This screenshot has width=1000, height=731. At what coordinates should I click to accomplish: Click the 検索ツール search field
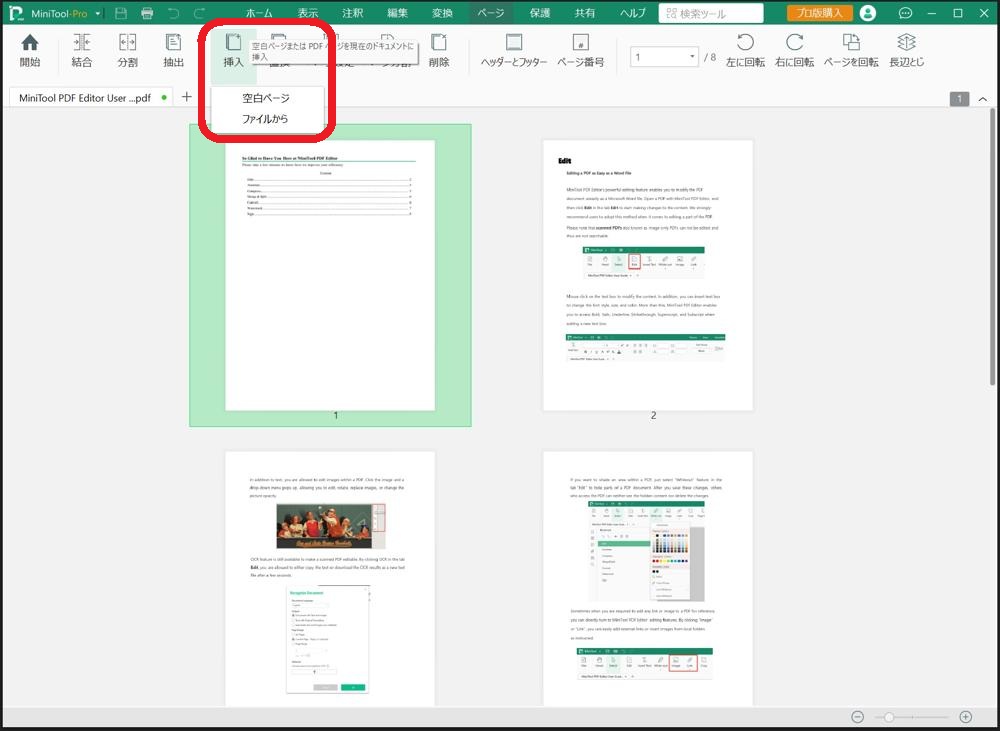click(x=710, y=13)
